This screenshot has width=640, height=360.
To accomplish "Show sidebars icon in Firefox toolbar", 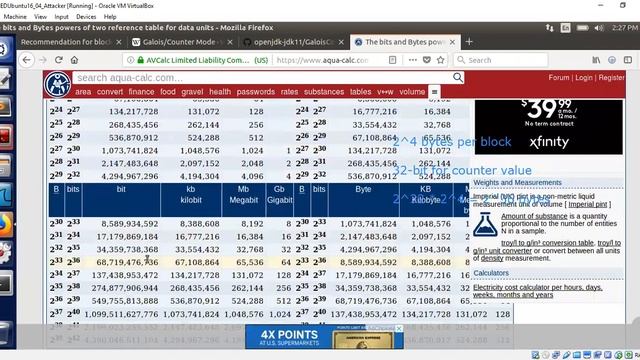I will [x=628, y=60].
